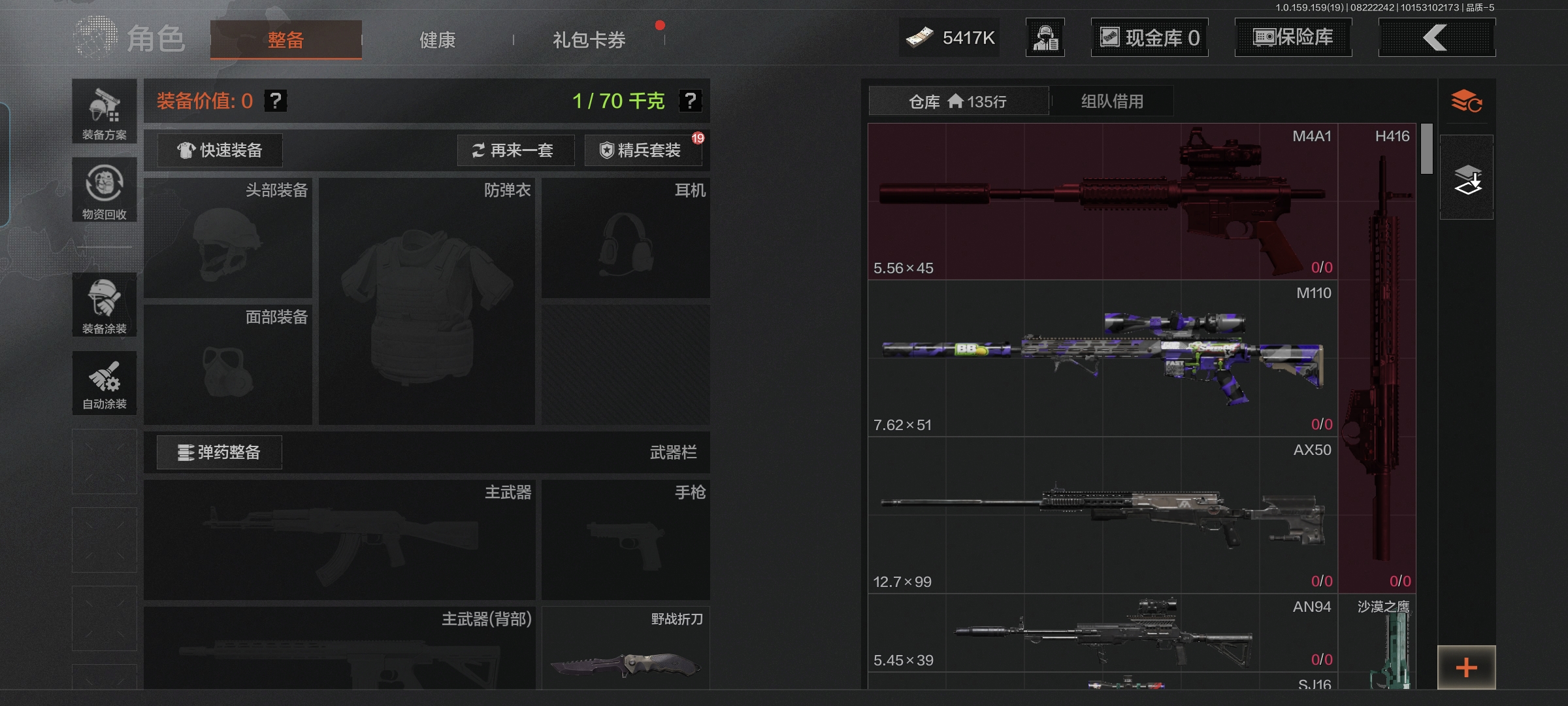Switch to the 整备 tab

(x=286, y=40)
